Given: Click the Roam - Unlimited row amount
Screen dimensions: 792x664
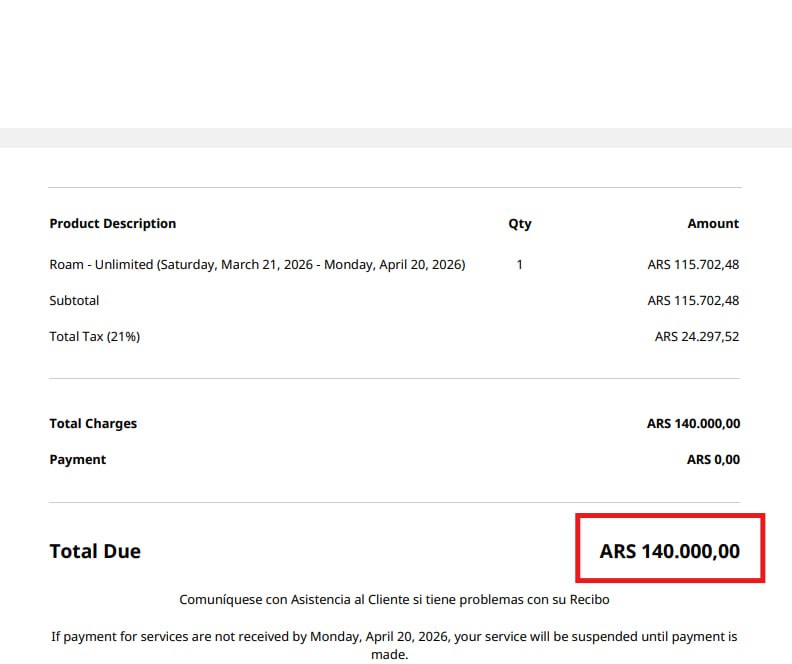Looking at the screenshot, I should click(x=693, y=265).
